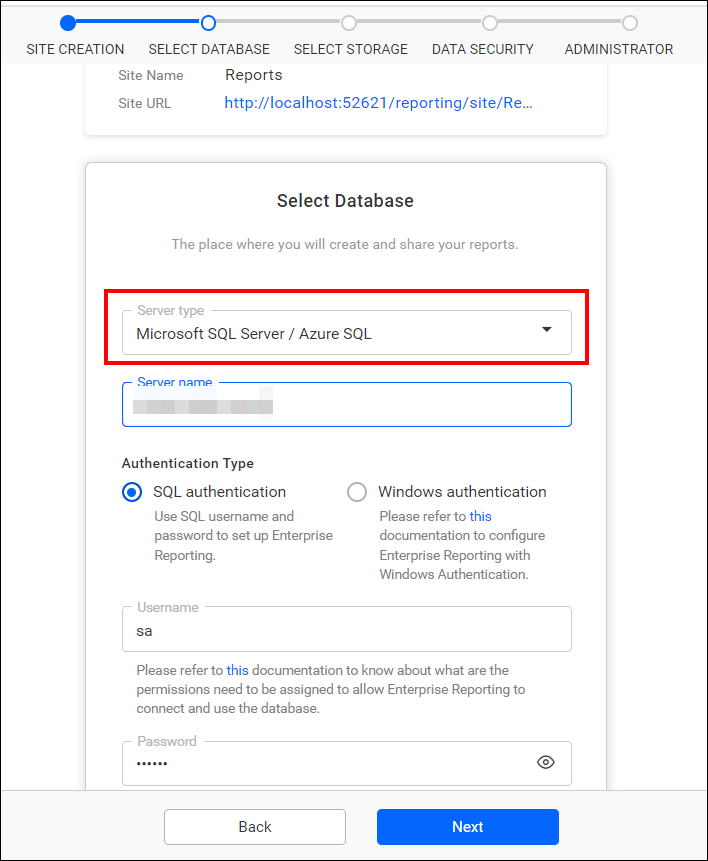Screen dimensions: 708x861
Task: Click the 'Authentication Type' label
Action: coord(188,463)
